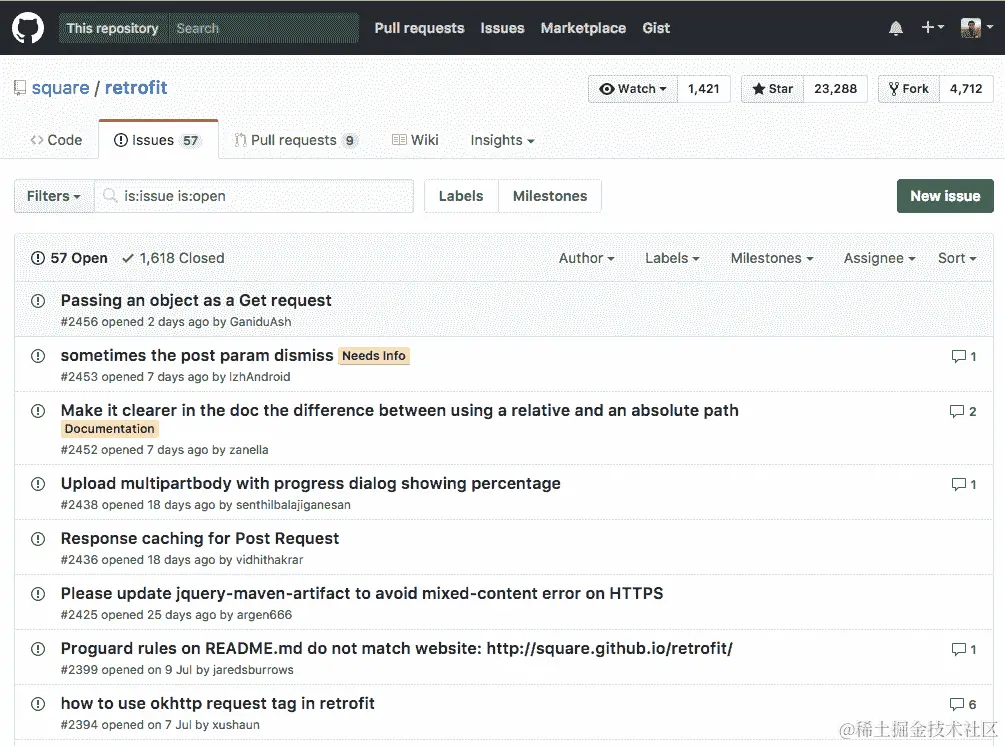
Task: Fork the retrofit repository
Action: click(x=909, y=89)
